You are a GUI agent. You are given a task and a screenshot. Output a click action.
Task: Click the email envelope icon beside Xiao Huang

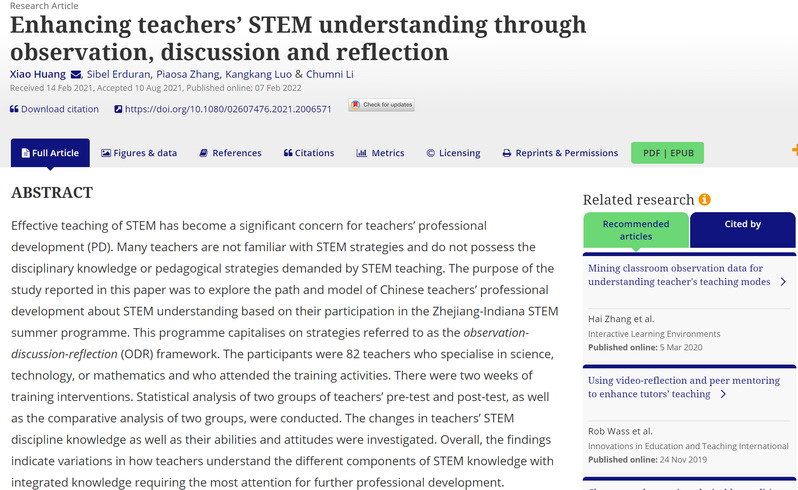click(x=76, y=73)
